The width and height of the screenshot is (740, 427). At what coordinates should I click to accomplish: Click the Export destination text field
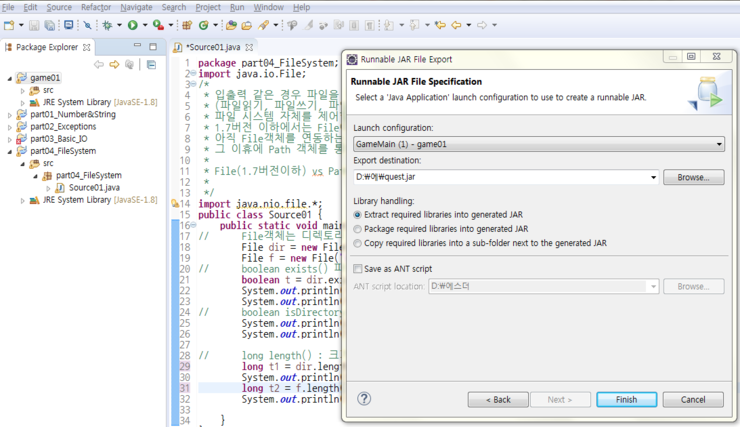pos(500,177)
